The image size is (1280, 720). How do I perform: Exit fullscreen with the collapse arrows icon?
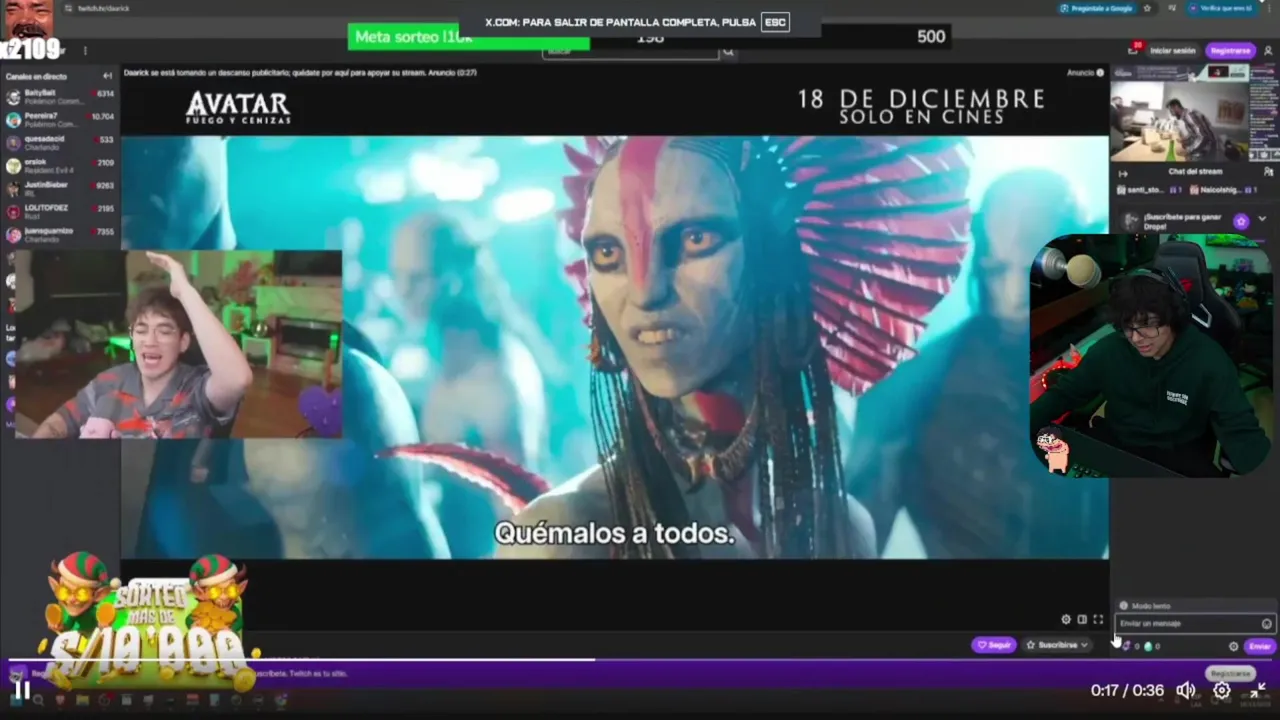pos(1258,690)
